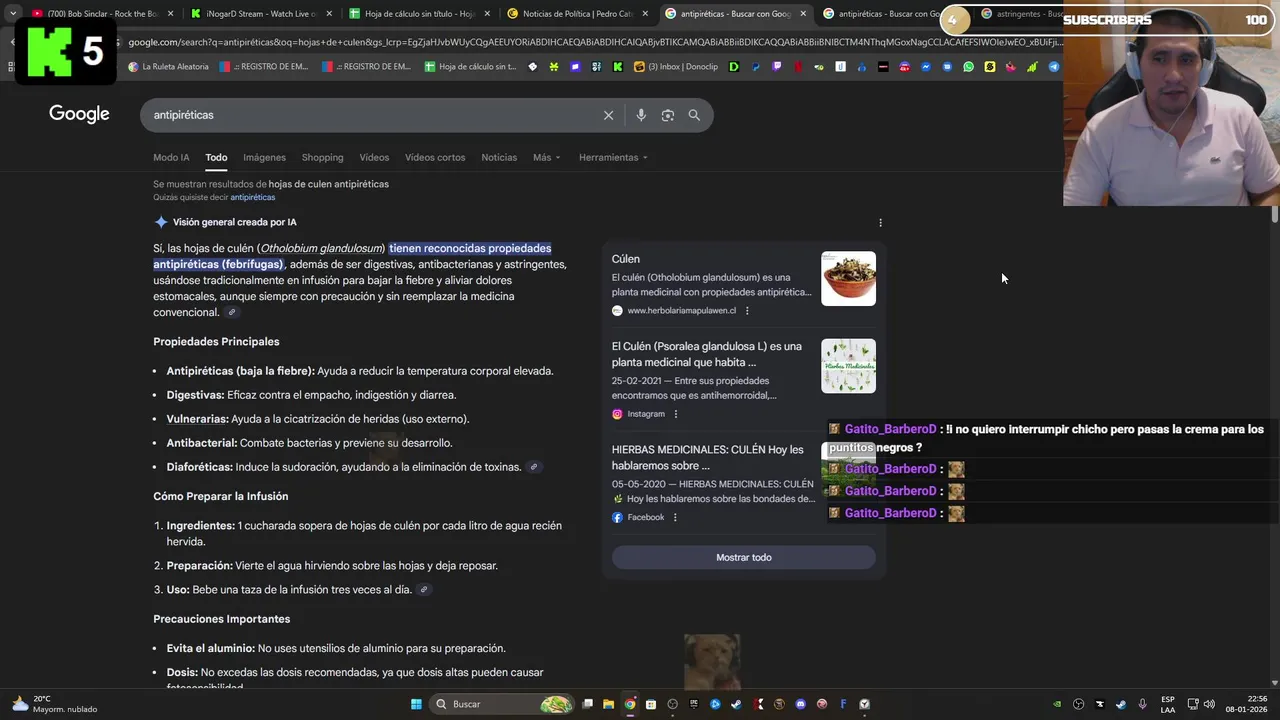Start voice search with the microphone icon
This screenshot has height=720, width=1280.
point(641,115)
